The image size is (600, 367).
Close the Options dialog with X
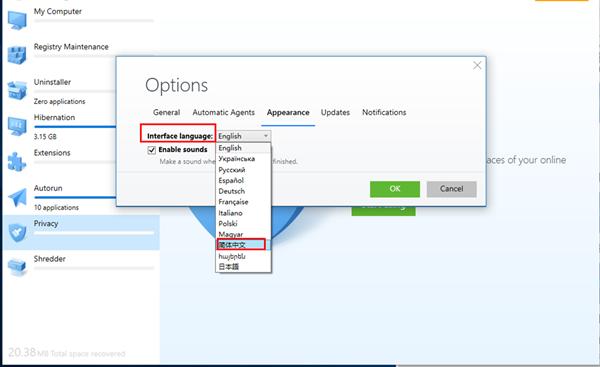coord(477,65)
